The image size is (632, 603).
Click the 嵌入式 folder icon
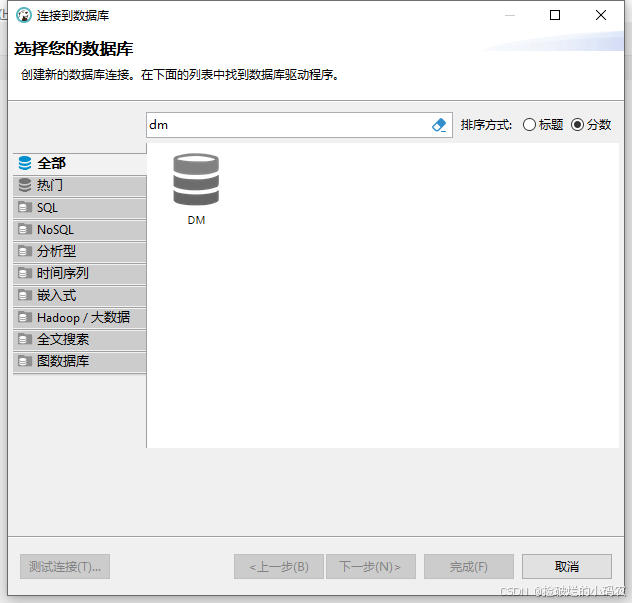click(25, 295)
